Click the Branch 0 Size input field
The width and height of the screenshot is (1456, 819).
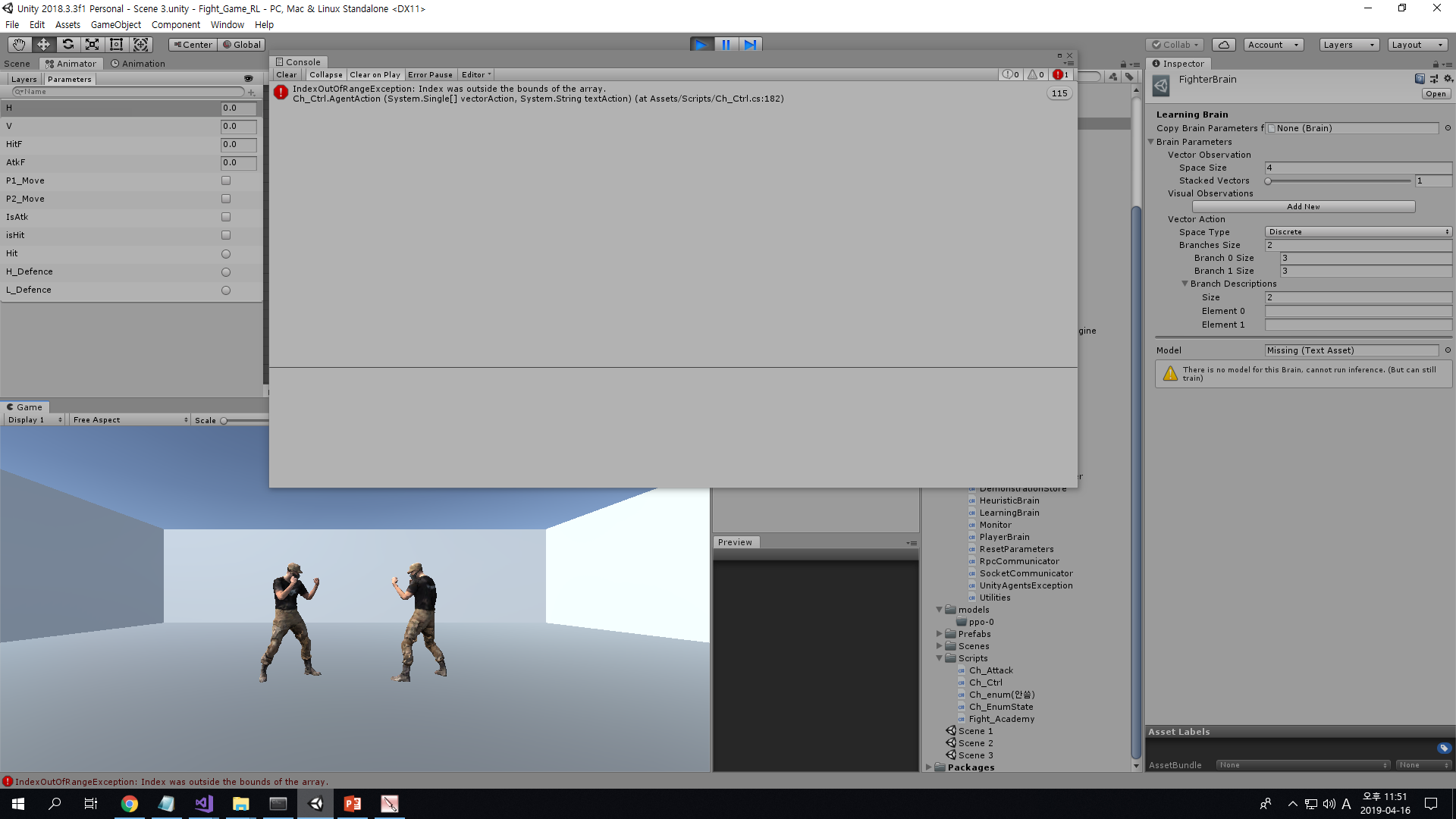pyautogui.click(x=1365, y=258)
